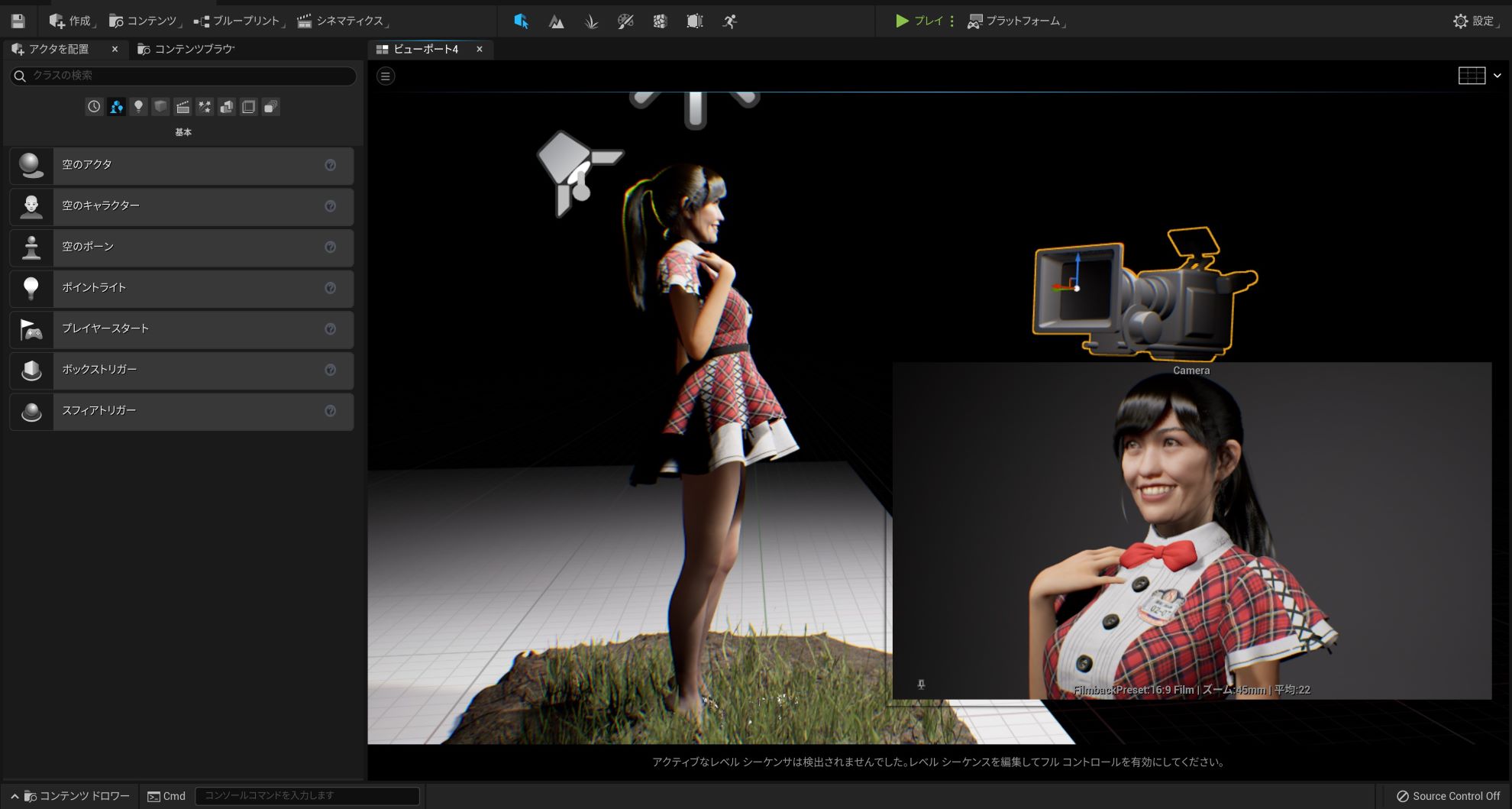Click viewport layout grid icon
Viewport: 1512px width, 809px height.
(1472, 76)
